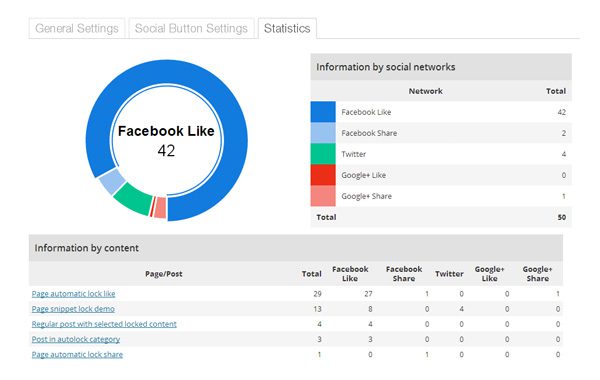Click the Facebook Like total value 42
600x380 pixels.
(x=562, y=112)
